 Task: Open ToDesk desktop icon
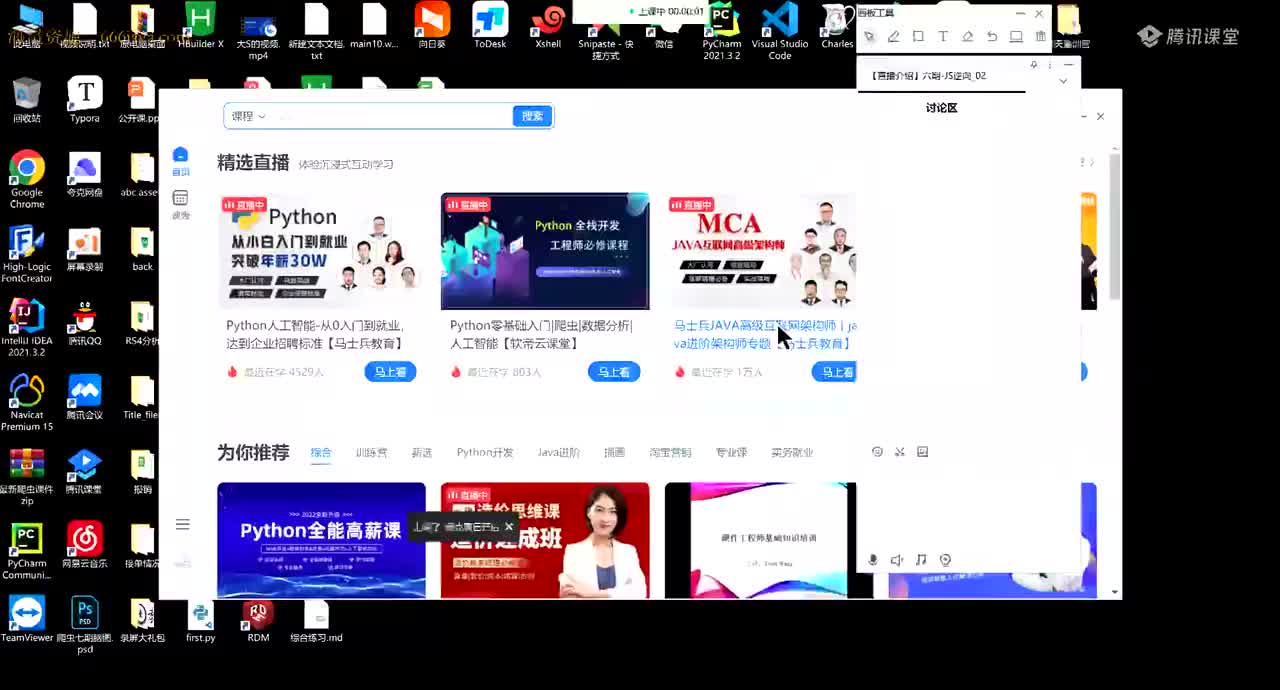490,26
